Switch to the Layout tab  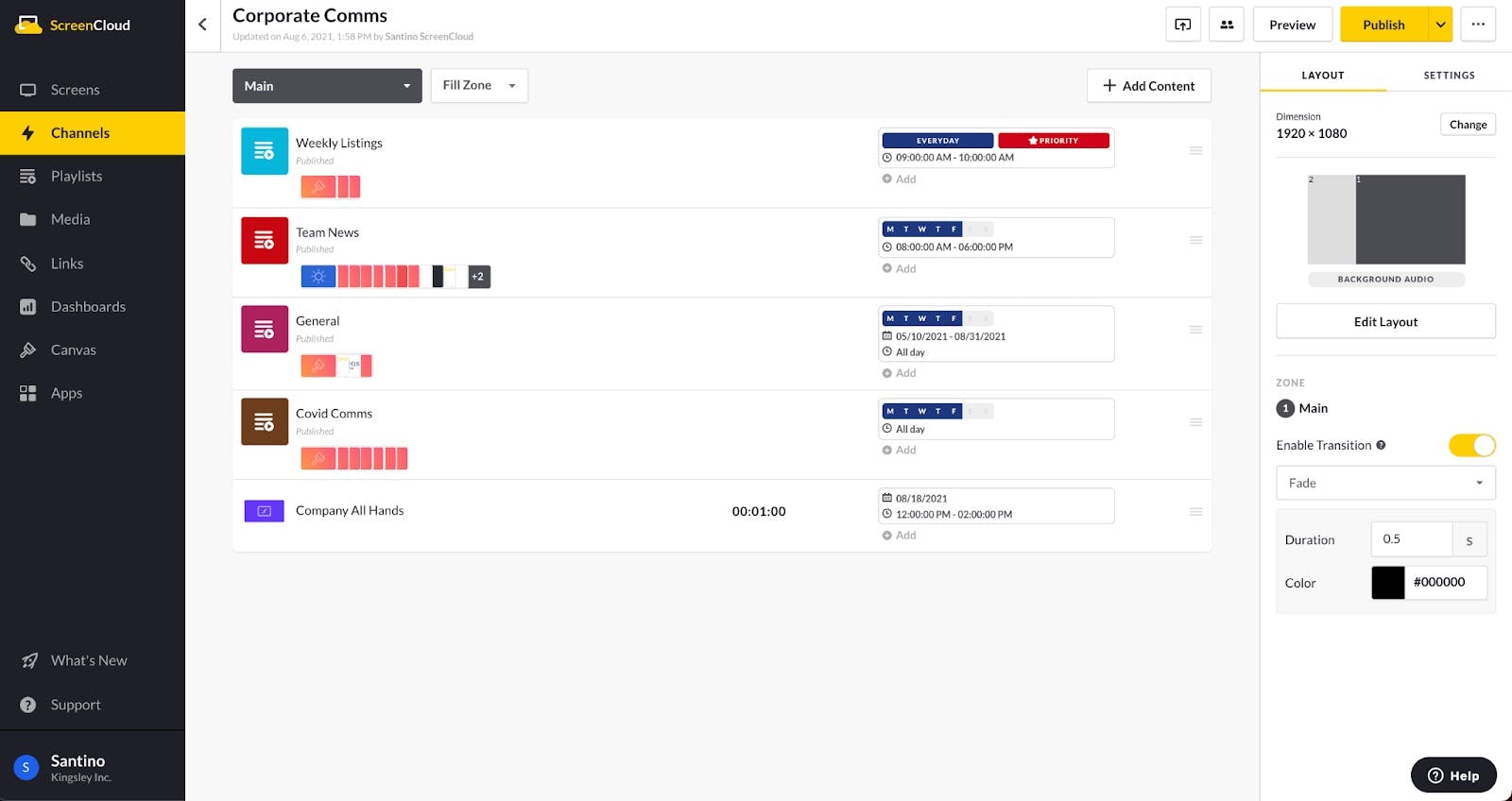tap(1323, 76)
